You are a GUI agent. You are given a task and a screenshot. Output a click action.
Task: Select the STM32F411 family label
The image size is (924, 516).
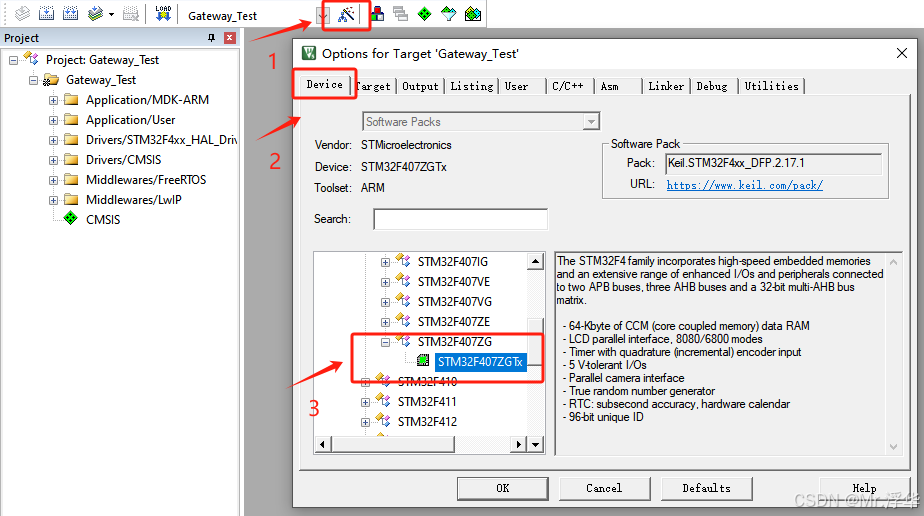point(427,402)
